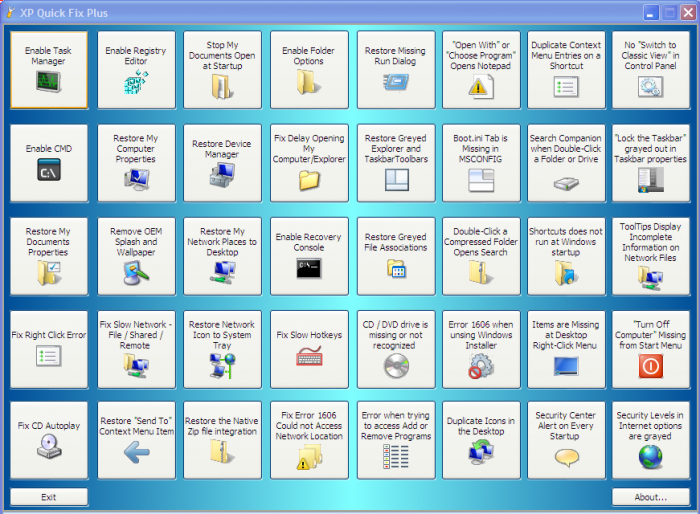The width and height of the screenshot is (700, 514).
Task: Click the Stop My Documents Open at Startup folder icon
Action: (222, 87)
